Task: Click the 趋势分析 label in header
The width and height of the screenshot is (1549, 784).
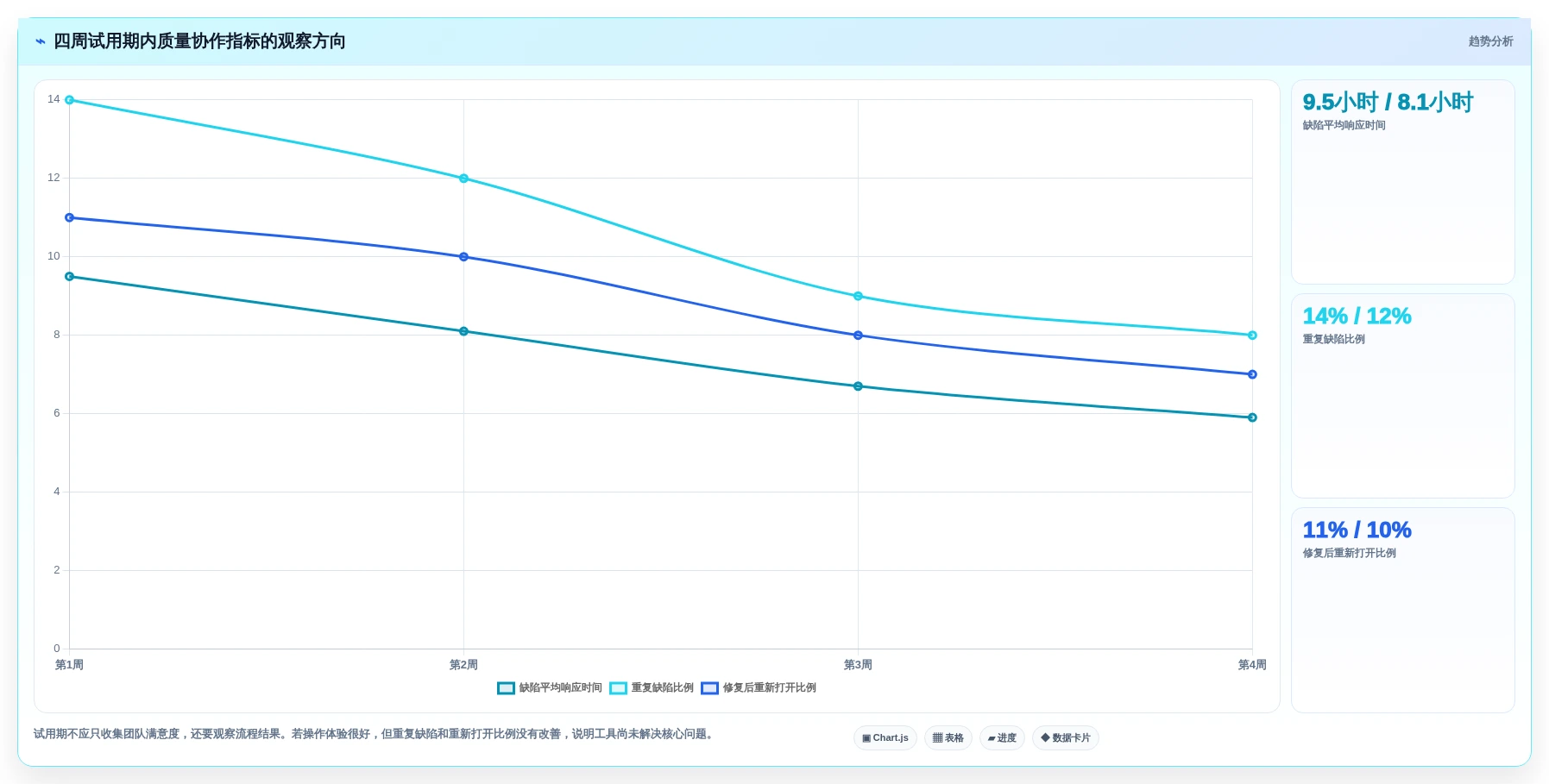Action: pyautogui.click(x=1490, y=41)
